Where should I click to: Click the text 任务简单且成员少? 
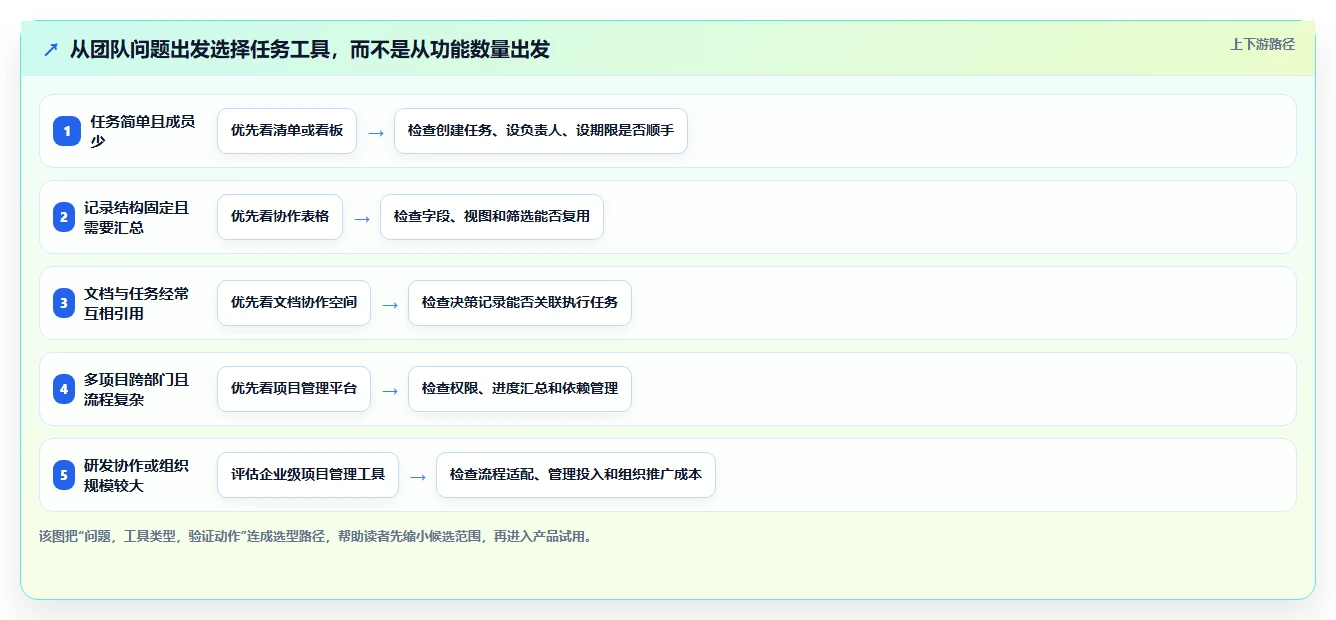pyautogui.click(x=143, y=131)
